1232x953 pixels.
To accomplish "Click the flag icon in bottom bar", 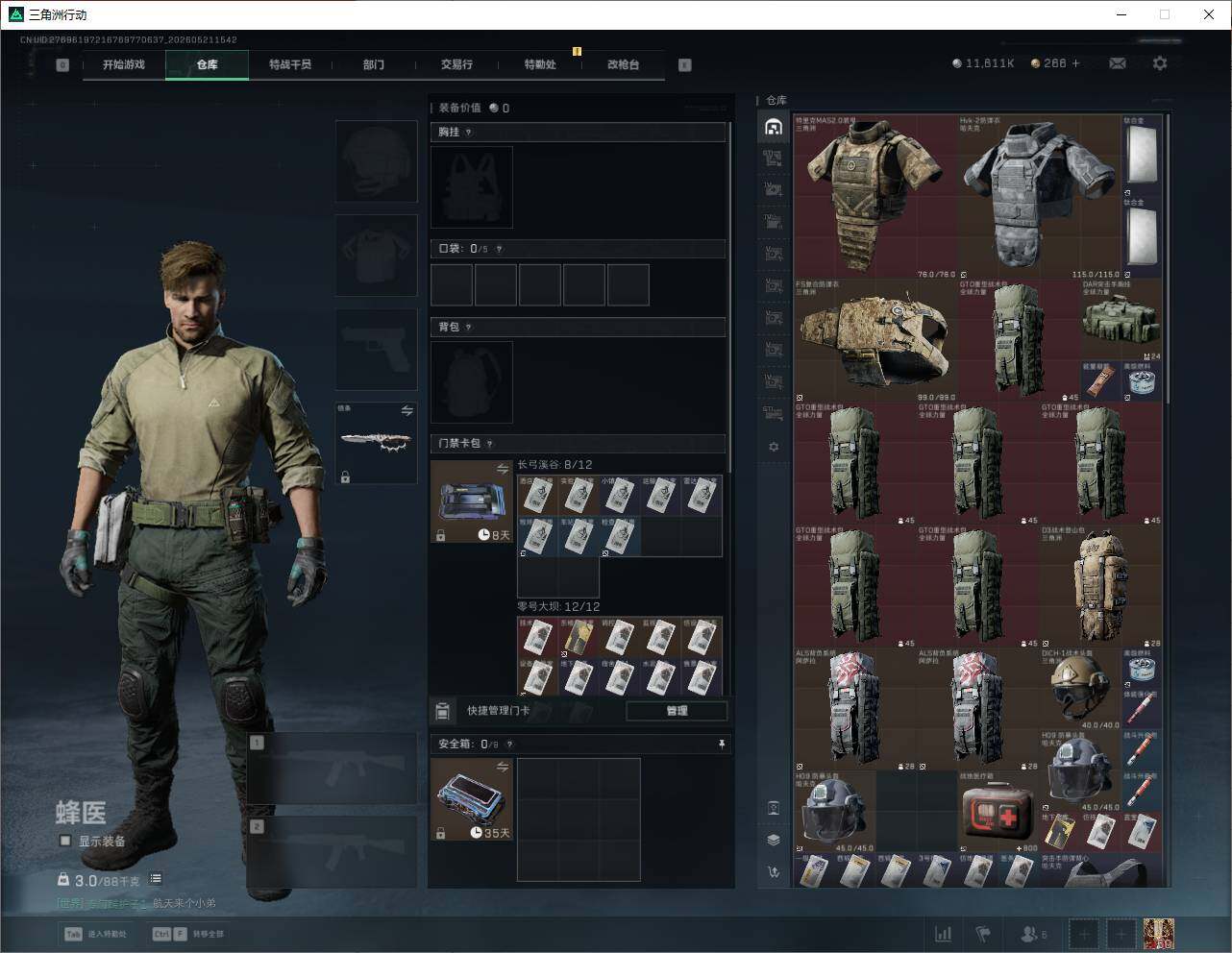I will [x=983, y=934].
